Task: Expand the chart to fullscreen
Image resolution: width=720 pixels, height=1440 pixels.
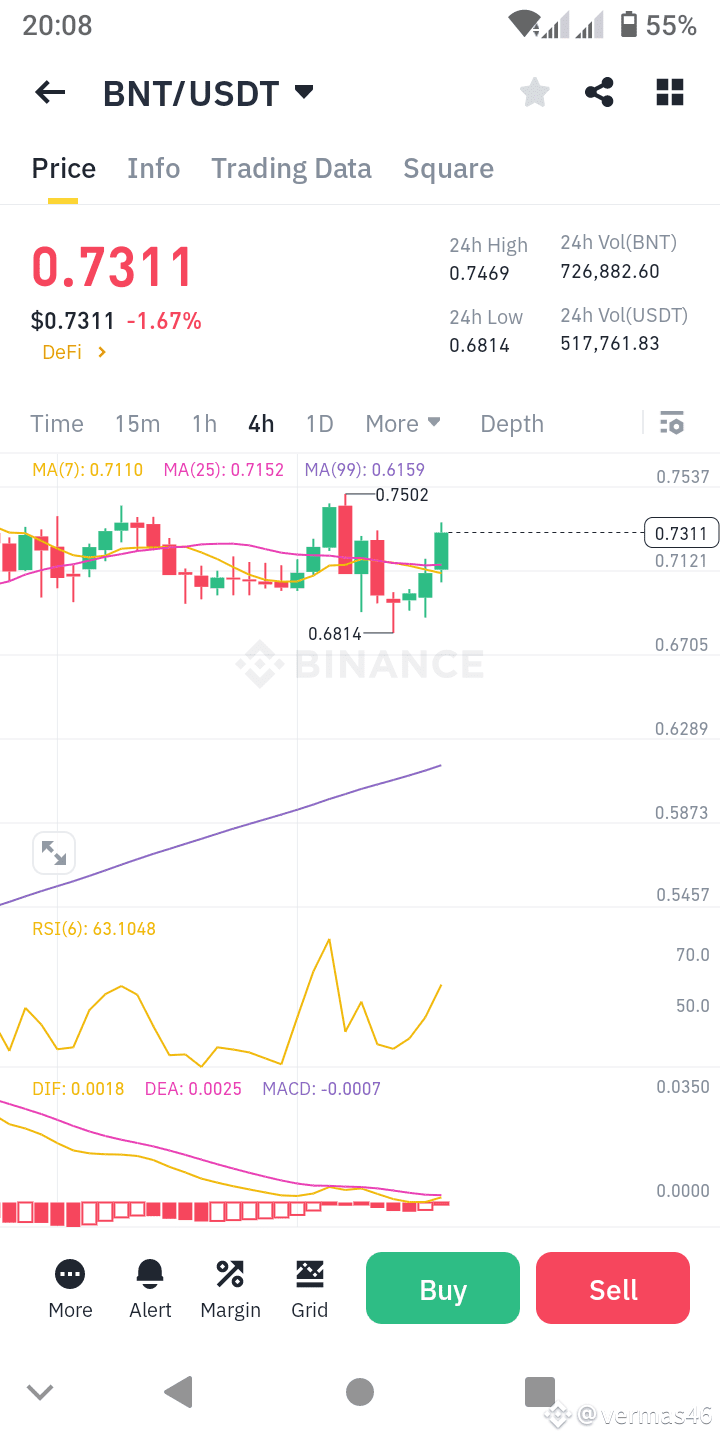Action: tap(54, 852)
